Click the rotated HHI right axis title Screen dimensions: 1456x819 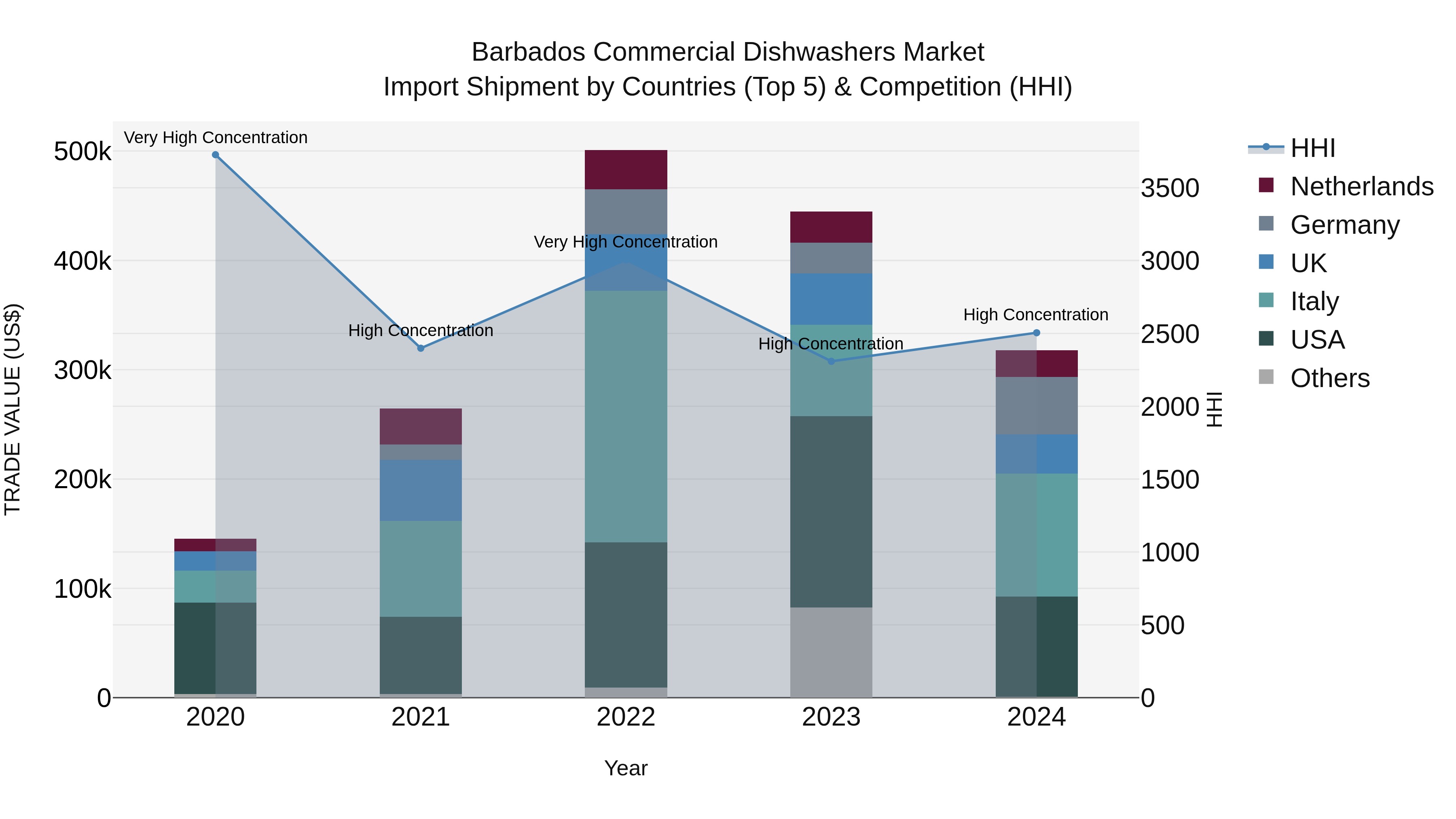(1214, 409)
